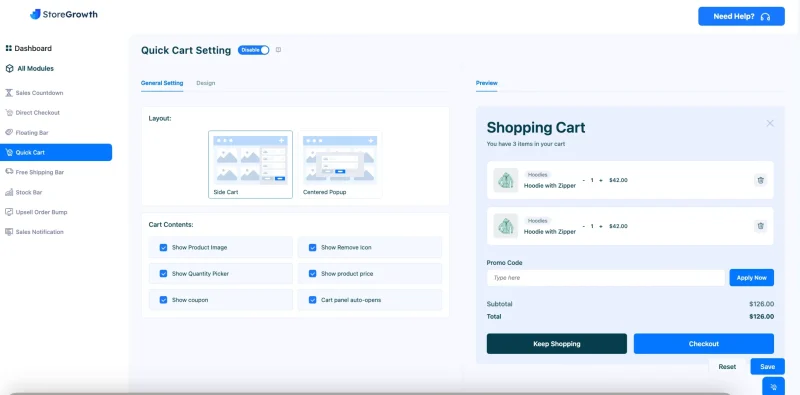The width and height of the screenshot is (800, 395).
Task: Uncheck Show Remove Icon option
Action: point(312,248)
